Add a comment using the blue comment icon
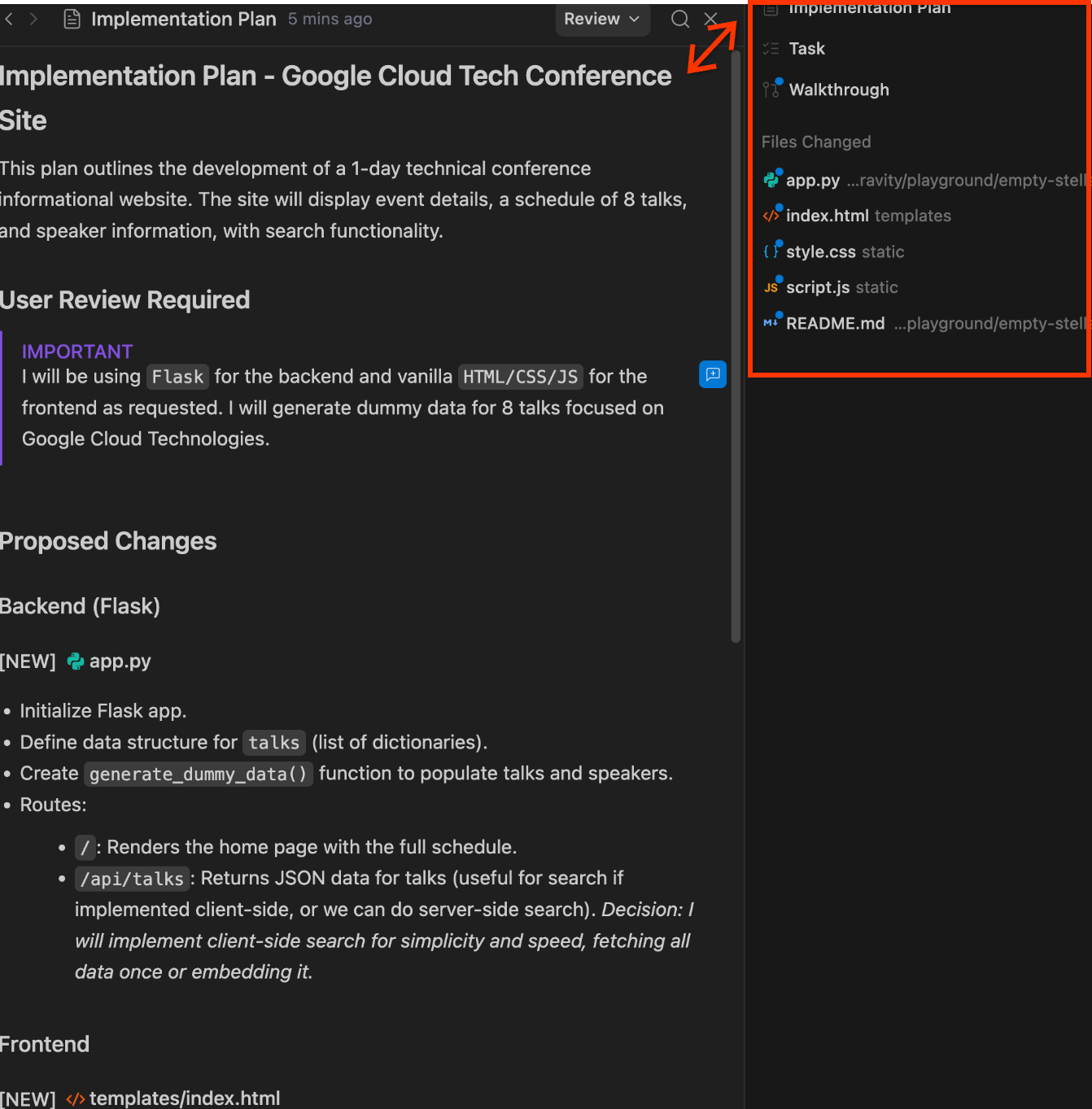The width and height of the screenshot is (1092, 1109). [712, 374]
